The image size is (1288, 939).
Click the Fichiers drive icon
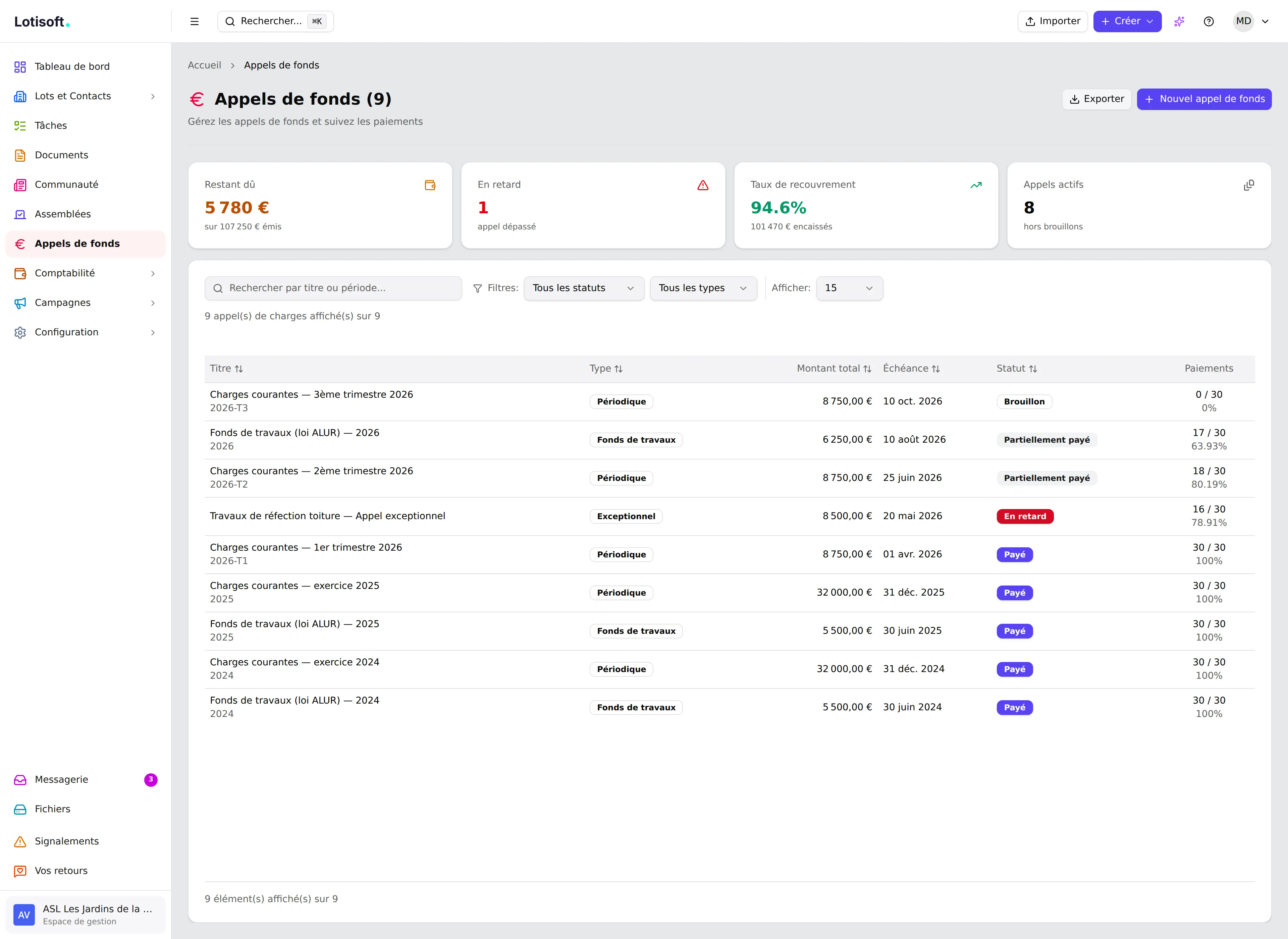[20, 810]
